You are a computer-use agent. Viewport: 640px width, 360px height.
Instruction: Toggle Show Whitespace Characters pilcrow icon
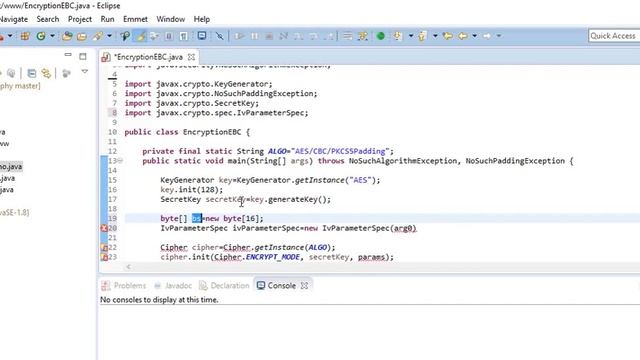click(x=184, y=36)
